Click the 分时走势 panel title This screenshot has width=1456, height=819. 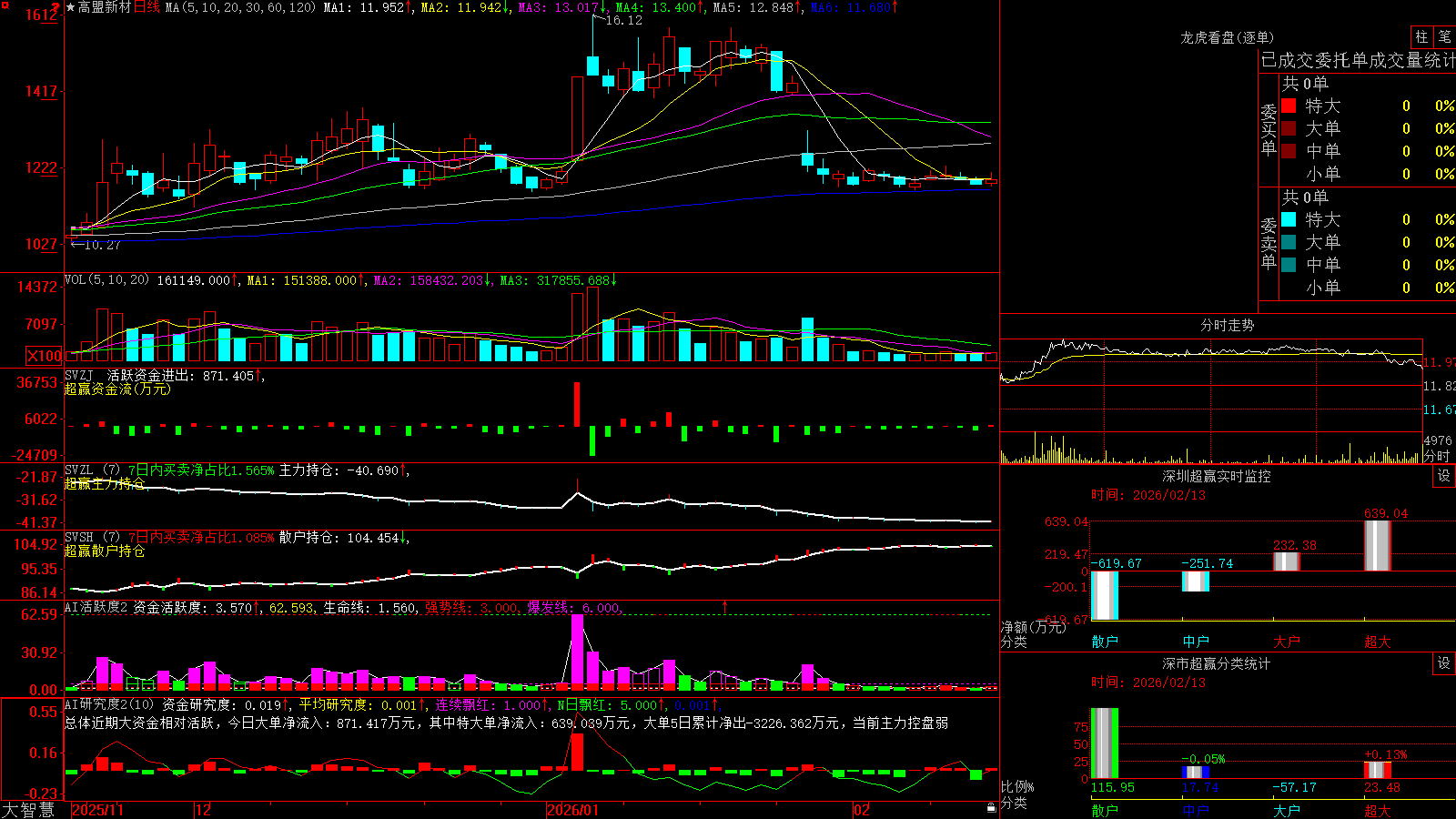pos(1227,325)
